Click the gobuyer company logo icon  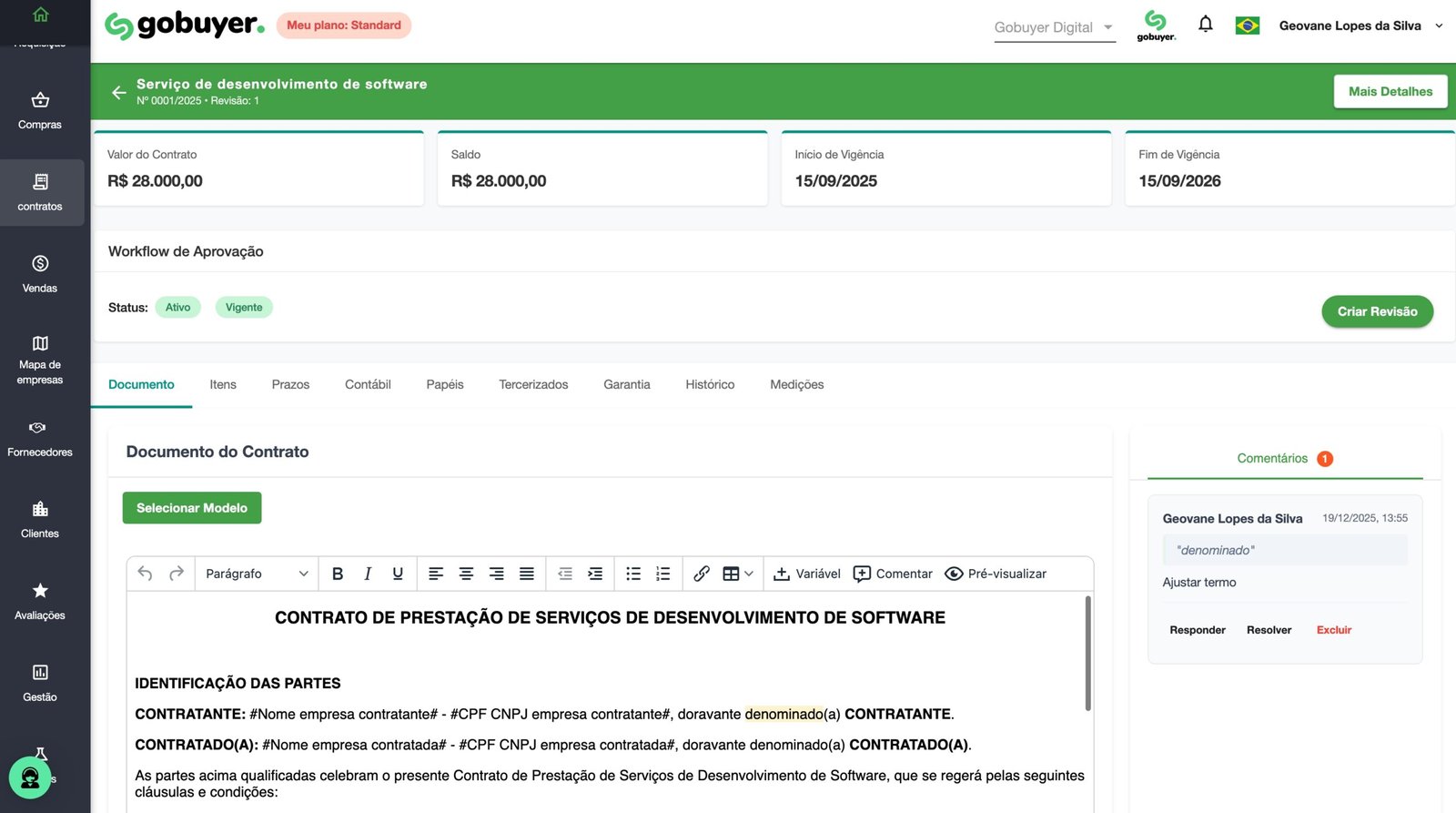click(1156, 25)
